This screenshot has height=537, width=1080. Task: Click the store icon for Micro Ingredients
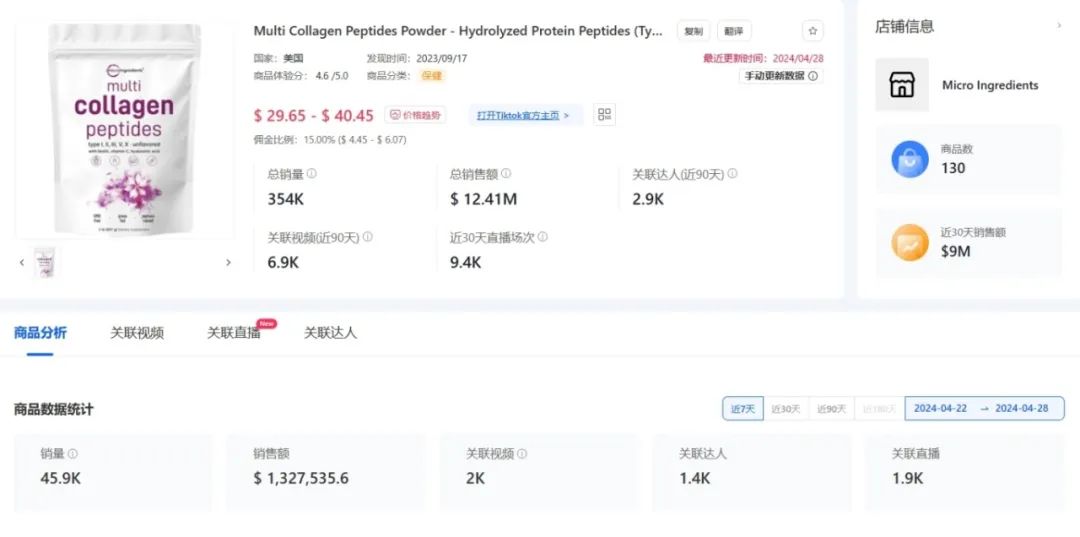[902, 85]
